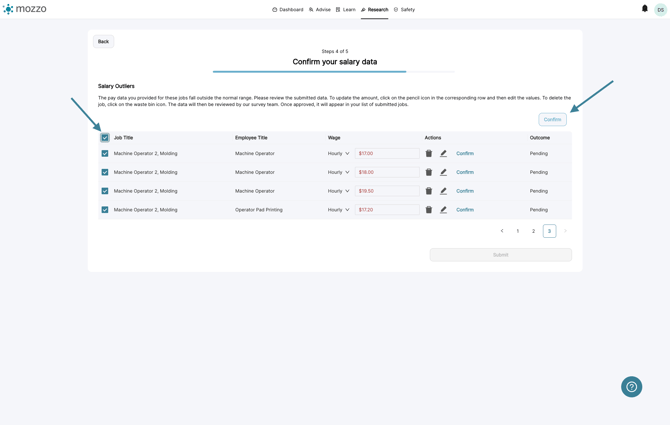Change Hourly wage type for $17.20 row
Viewport: 670px width, 425px height.
[338, 210]
